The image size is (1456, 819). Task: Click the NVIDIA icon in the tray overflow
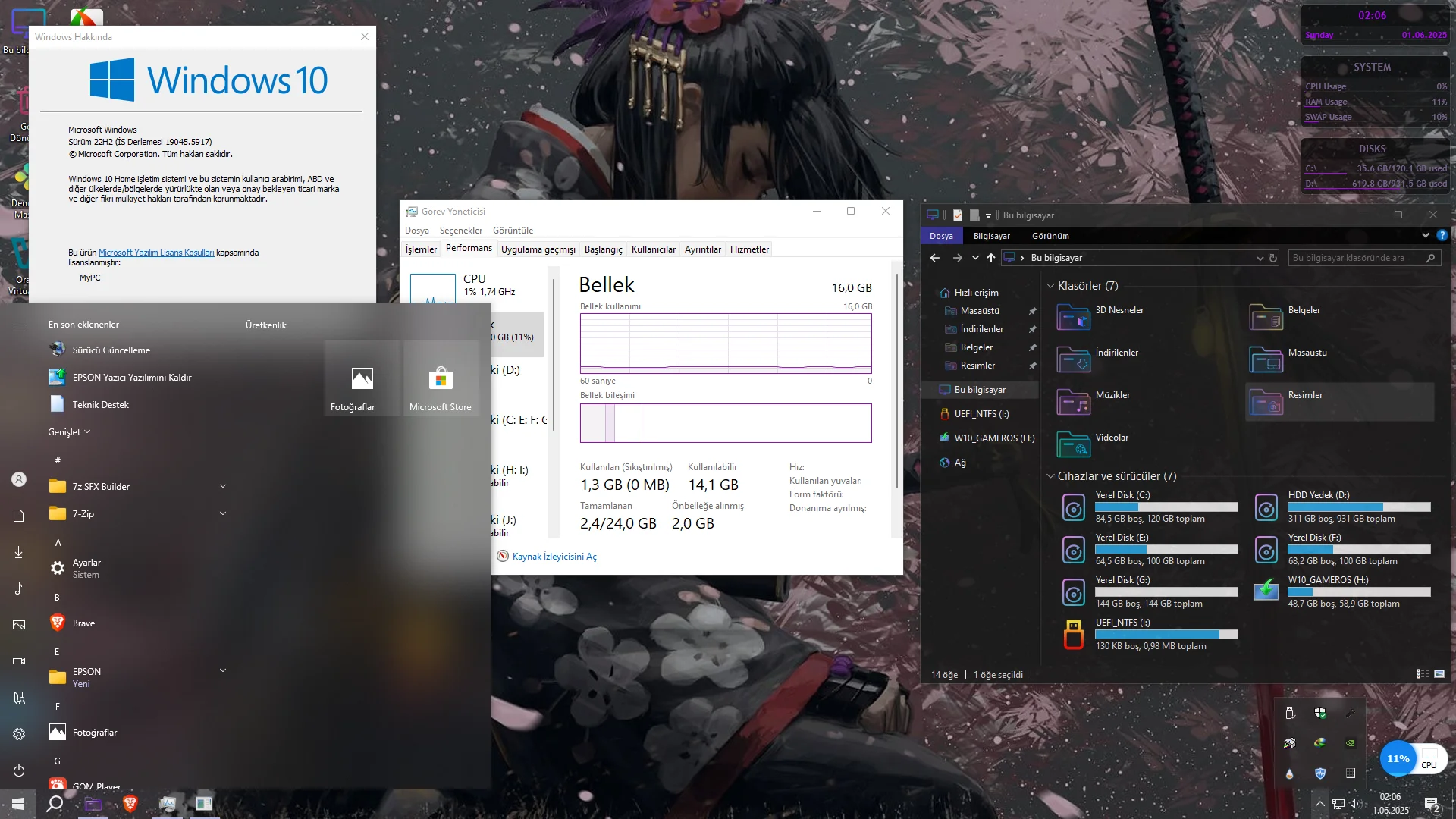click(x=1351, y=743)
